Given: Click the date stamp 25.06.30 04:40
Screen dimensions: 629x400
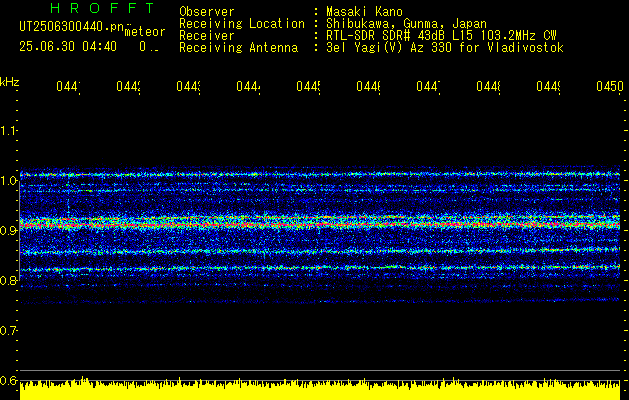Looking at the screenshot, I should [68, 47].
